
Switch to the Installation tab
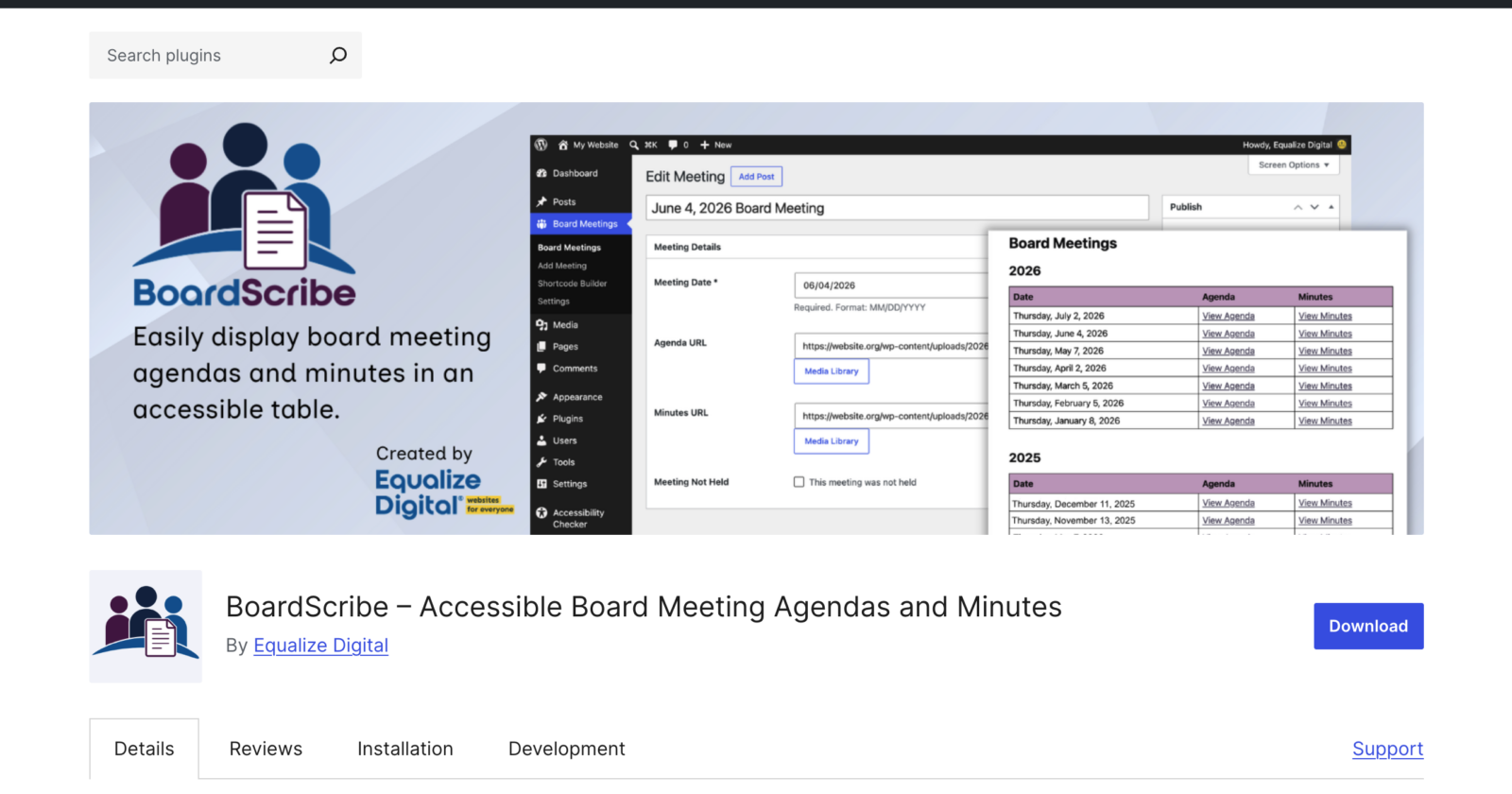coord(405,749)
